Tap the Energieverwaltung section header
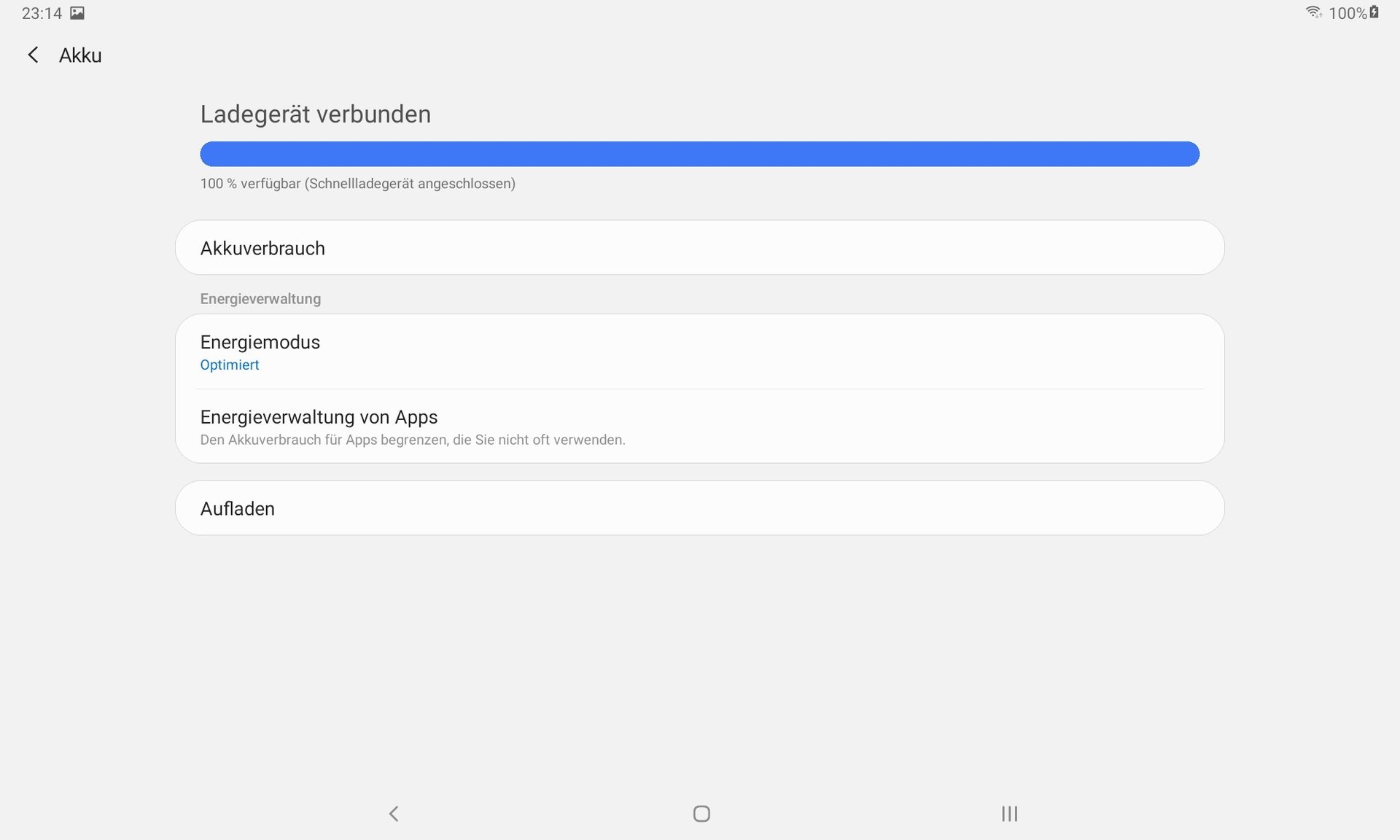The width and height of the screenshot is (1400, 840). [x=260, y=299]
